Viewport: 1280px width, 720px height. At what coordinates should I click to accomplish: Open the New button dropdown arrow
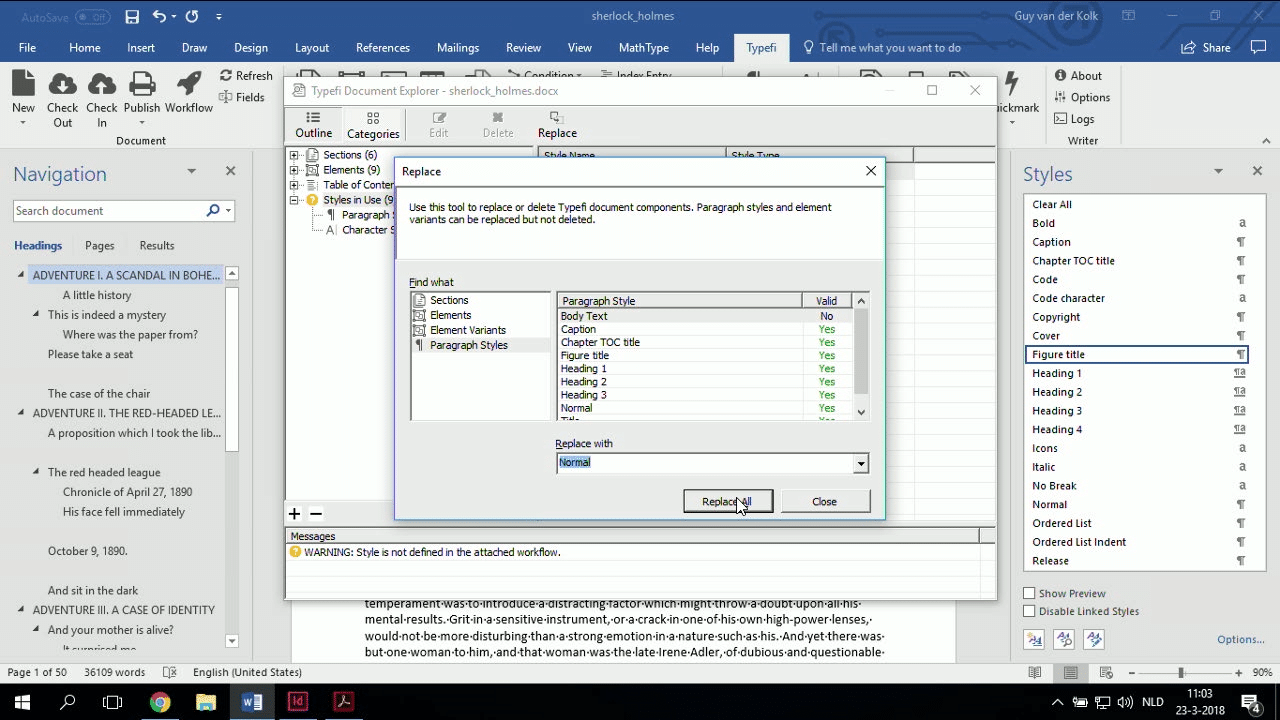click(23, 123)
